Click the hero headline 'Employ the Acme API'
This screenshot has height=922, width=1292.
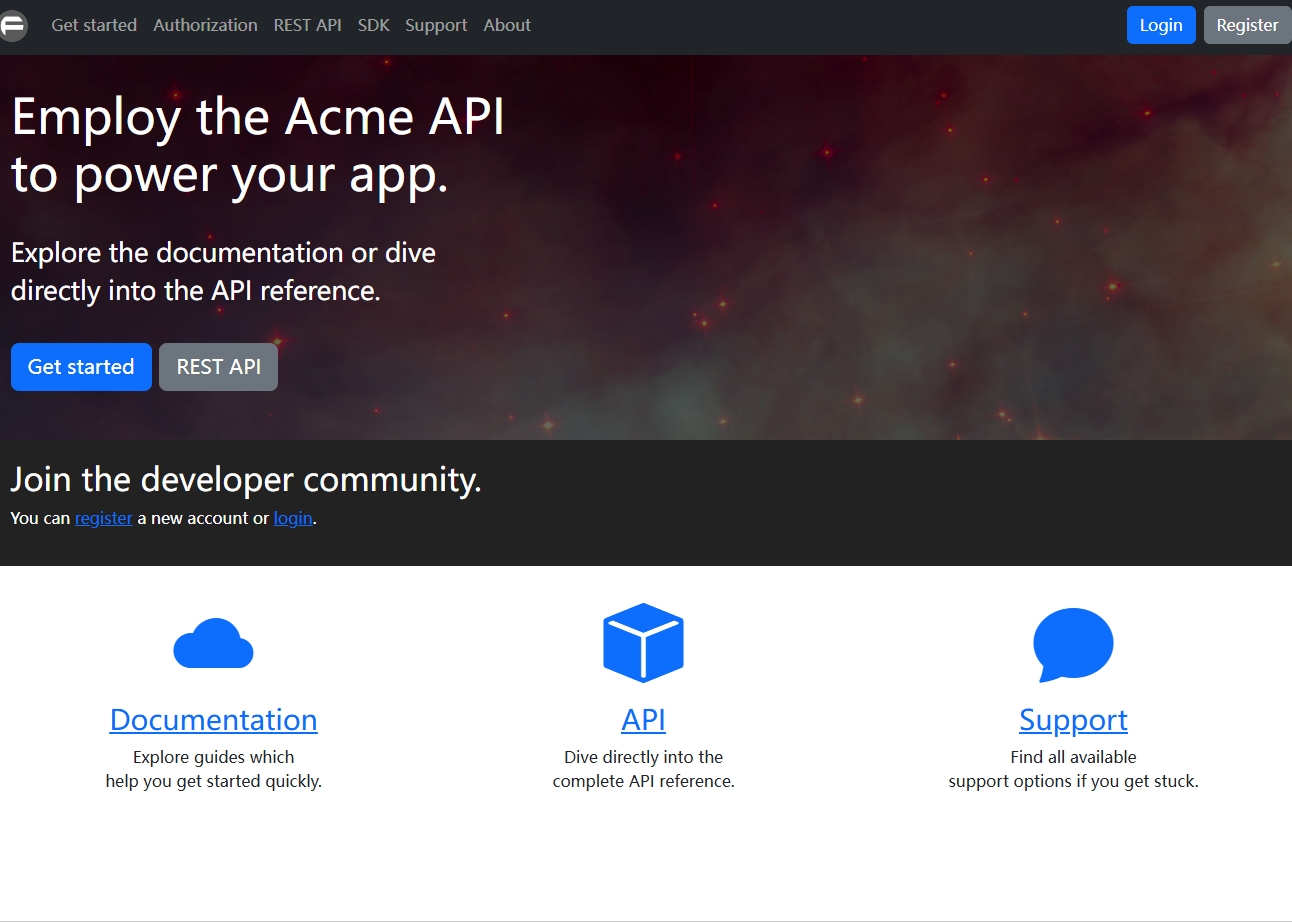pos(258,118)
